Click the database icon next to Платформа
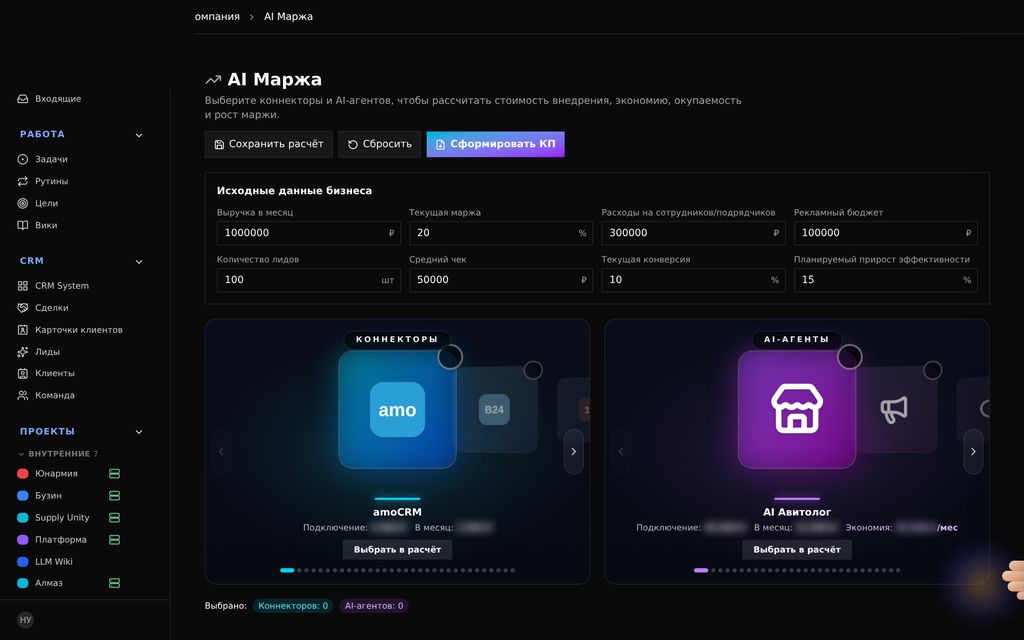This screenshot has height=640, width=1024. click(114, 540)
